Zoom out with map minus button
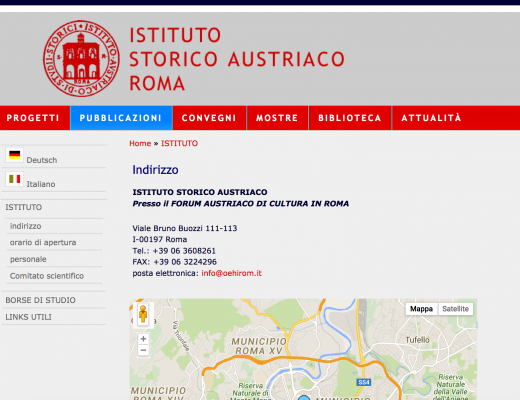 click(143, 350)
